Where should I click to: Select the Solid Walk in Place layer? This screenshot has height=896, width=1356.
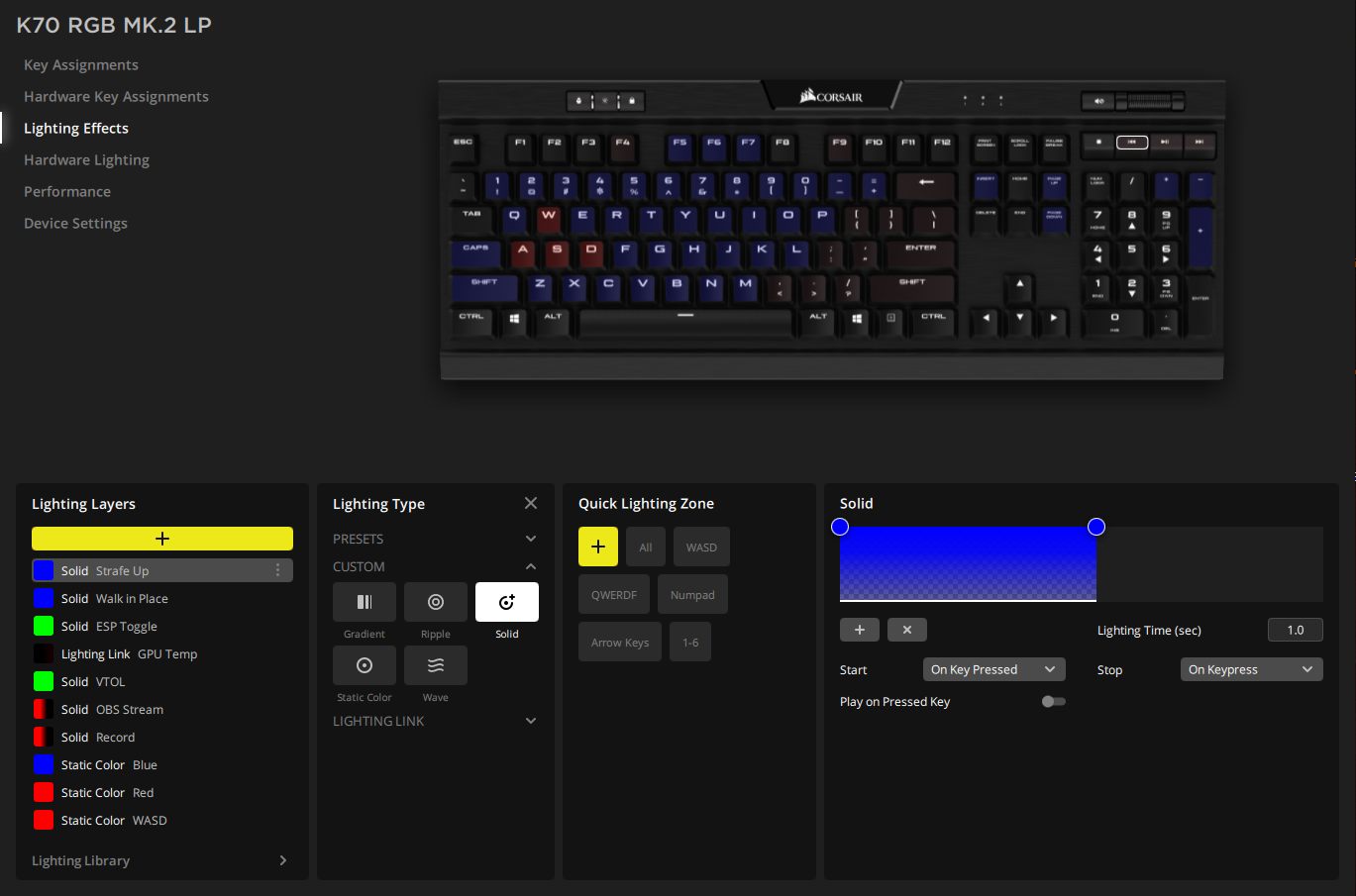[x=162, y=598]
